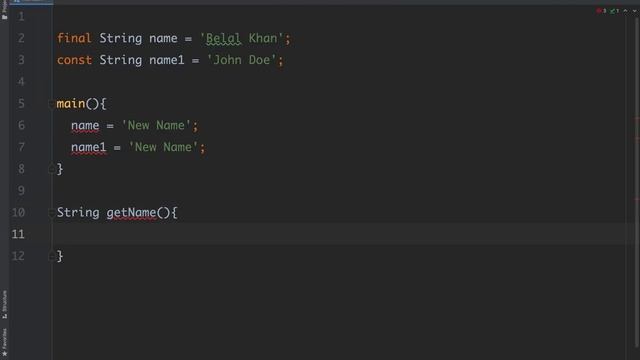Click line number 1 in gutter

point(21,17)
